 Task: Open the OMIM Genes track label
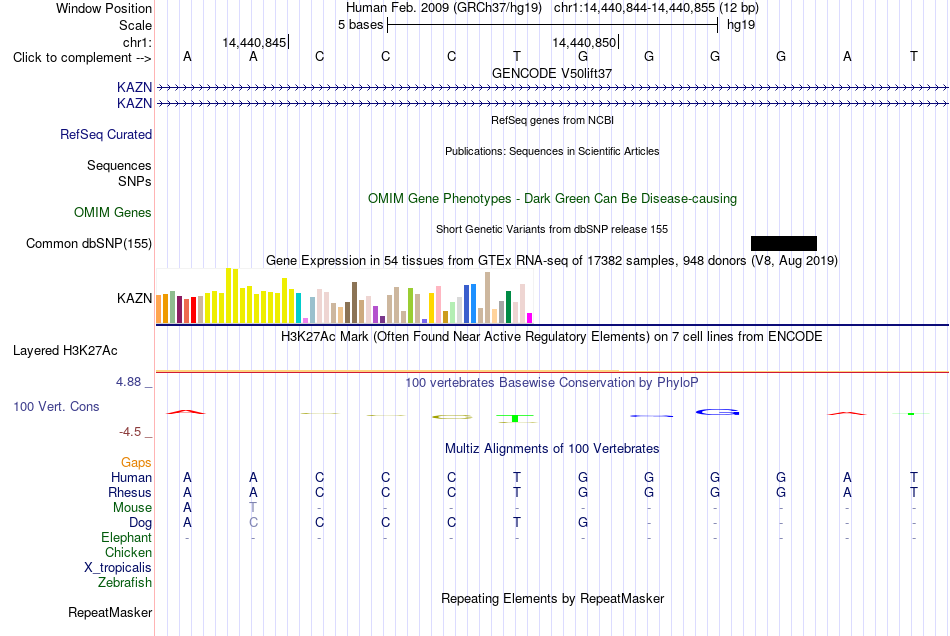tap(113, 213)
